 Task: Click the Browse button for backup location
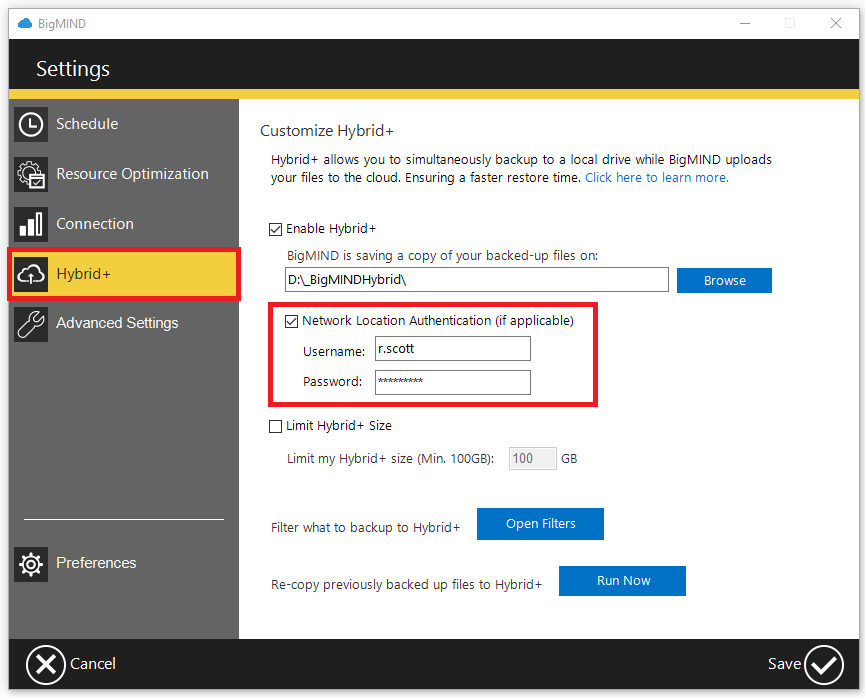click(724, 280)
